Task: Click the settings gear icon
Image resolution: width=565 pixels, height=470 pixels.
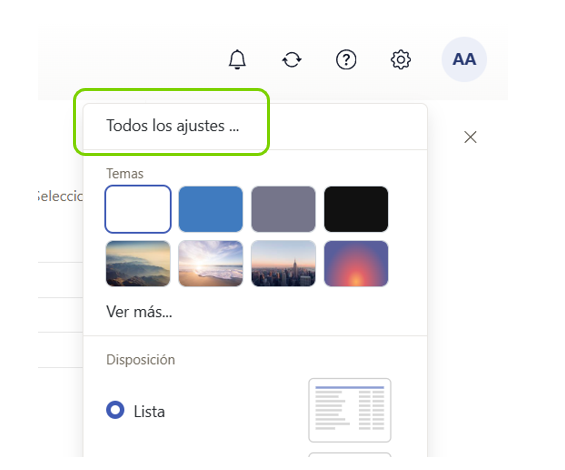Action: tap(401, 60)
